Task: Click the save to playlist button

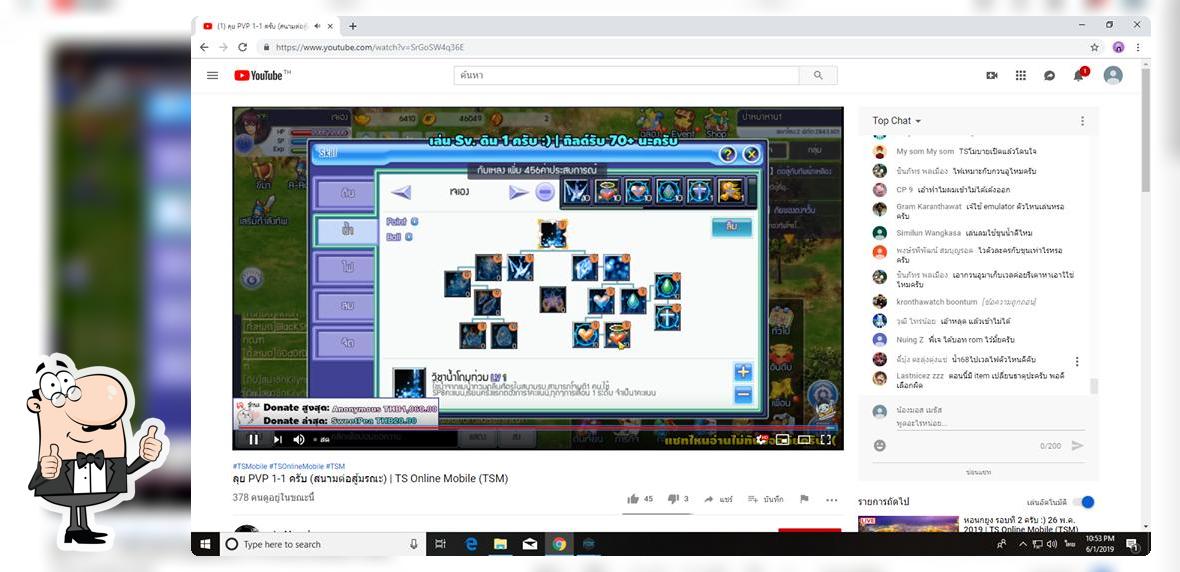Action: tap(765, 499)
